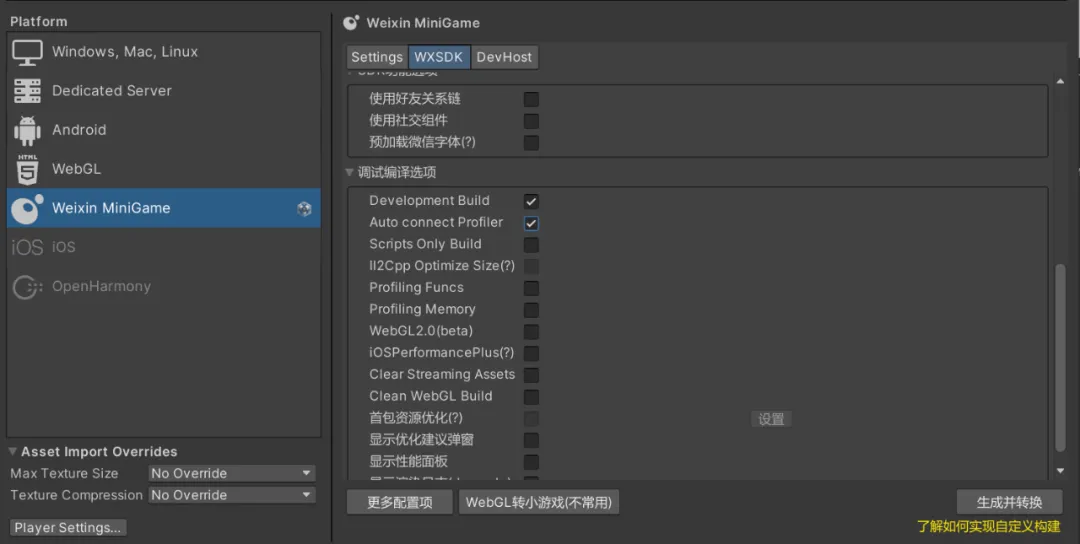Image resolution: width=1080 pixels, height=544 pixels.
Task: Click the scroll down arrow
Action: (1061, 471)
